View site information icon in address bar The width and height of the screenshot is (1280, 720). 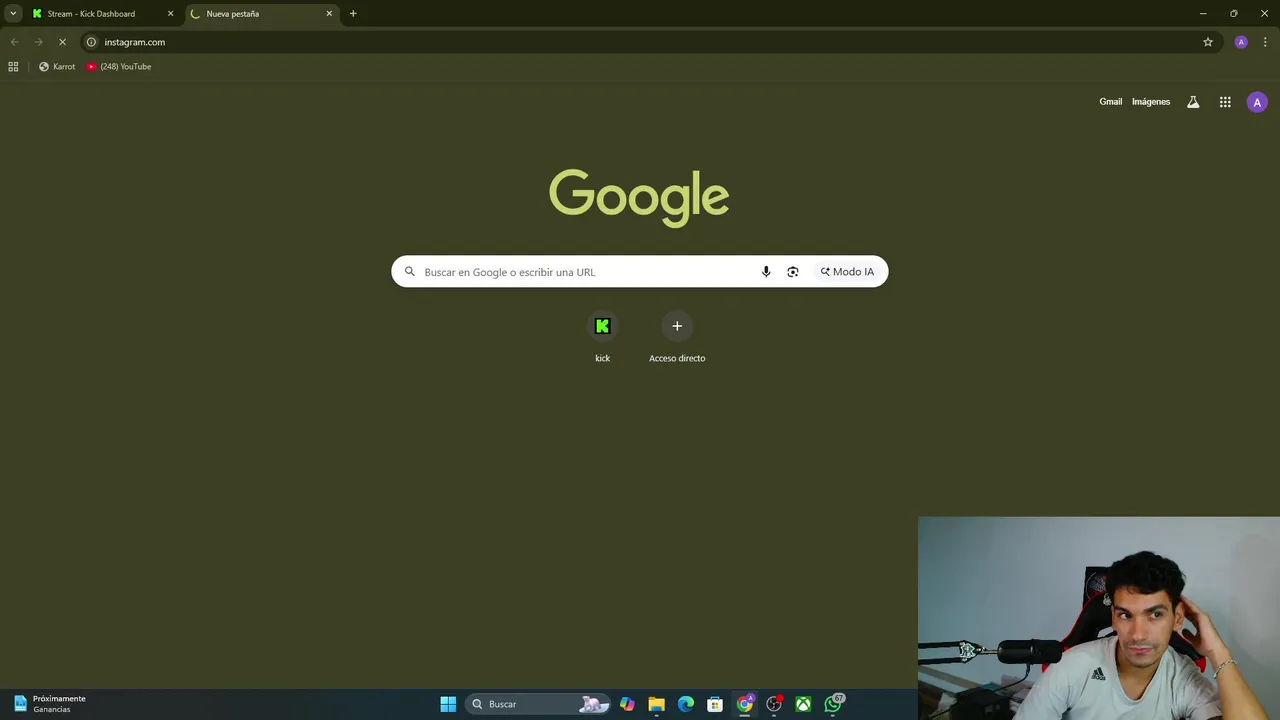tap(91, 42)
